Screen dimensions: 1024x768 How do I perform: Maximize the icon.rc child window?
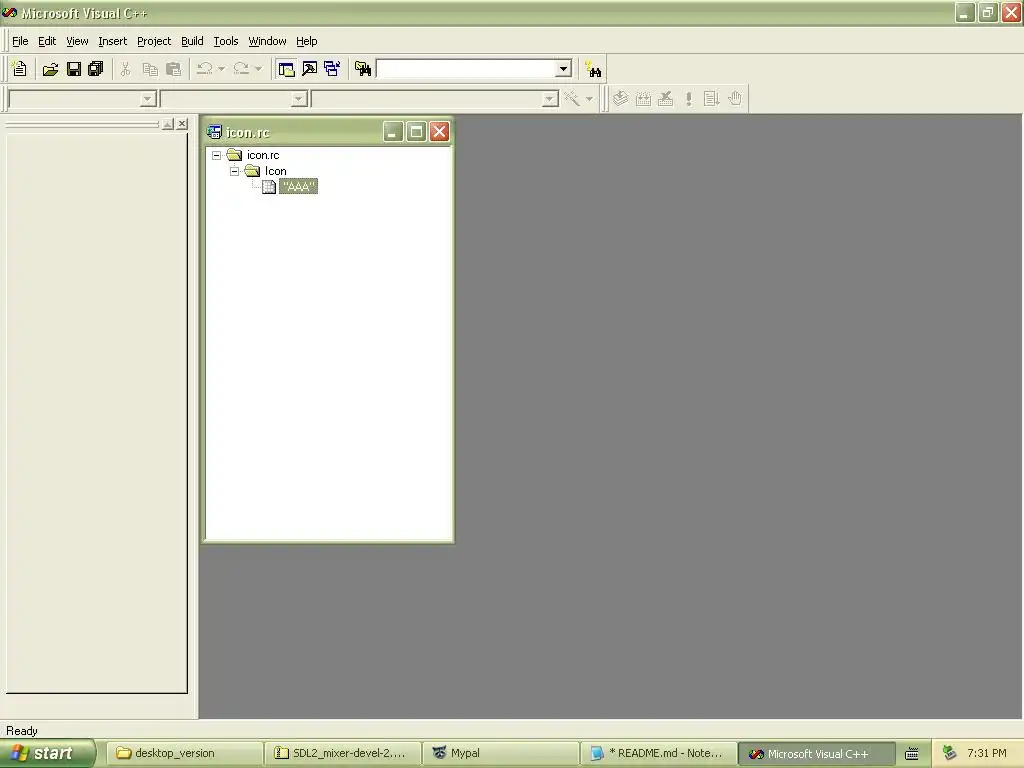pos(416,132)
